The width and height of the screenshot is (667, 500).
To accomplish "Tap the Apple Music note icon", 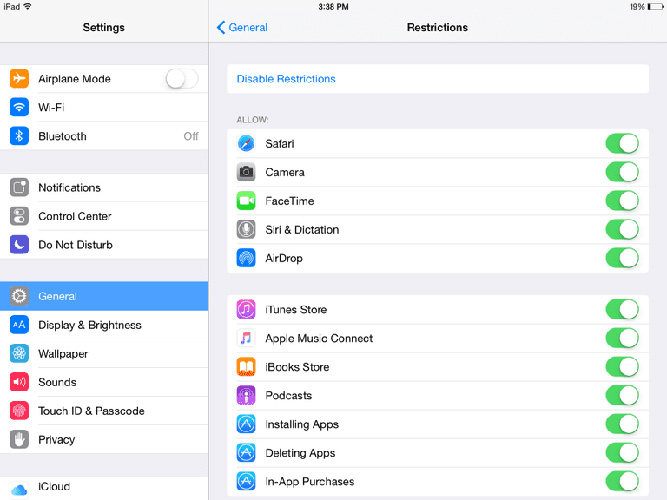I will coord(246,338).
